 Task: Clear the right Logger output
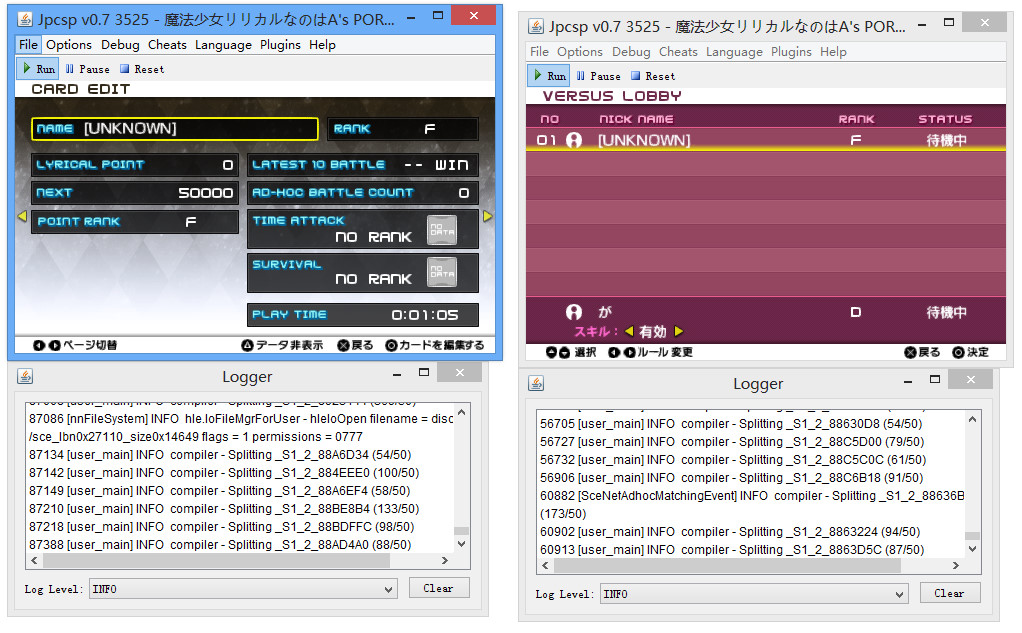click(x=949, y=593)
